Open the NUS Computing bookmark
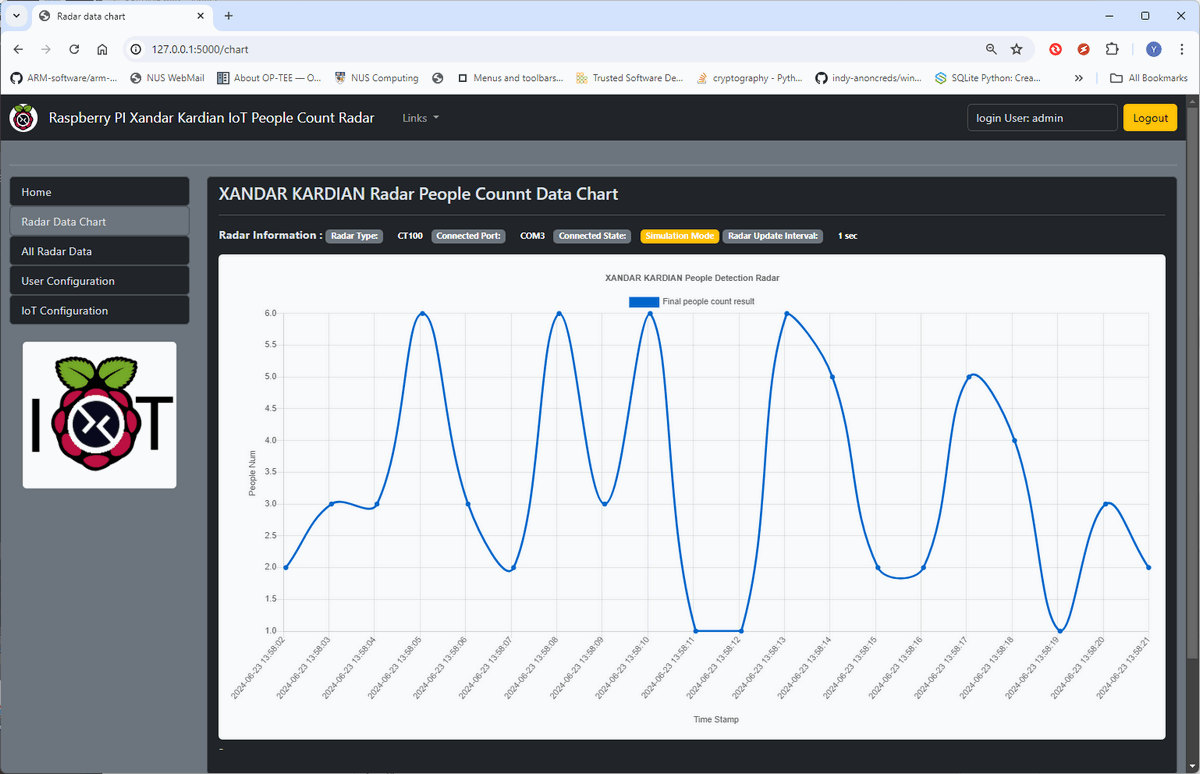The width and height of the screenshot is (1200, 774). pyautogui.click(x=377, y=78)
